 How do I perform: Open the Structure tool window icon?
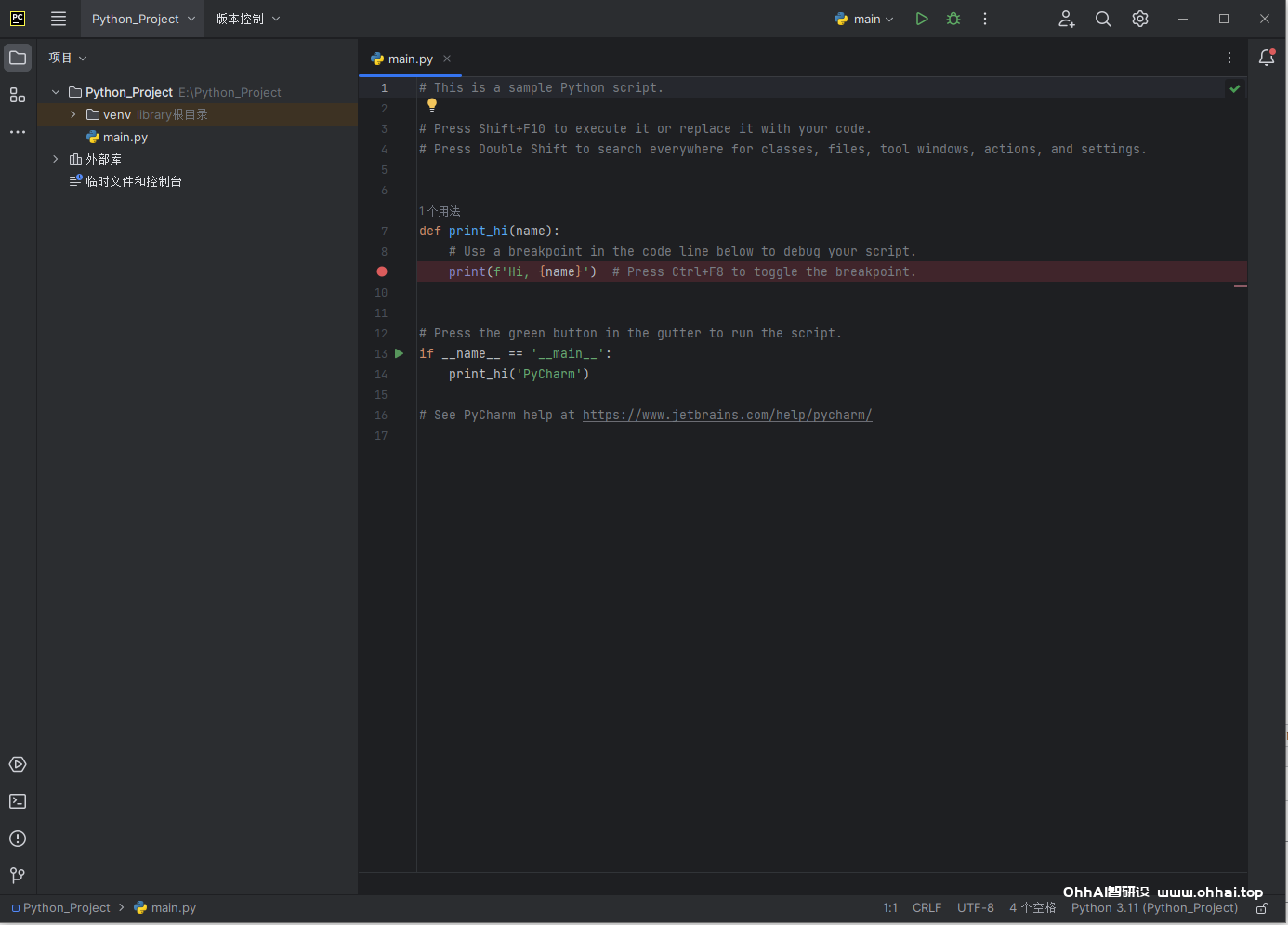coord(18,95)
